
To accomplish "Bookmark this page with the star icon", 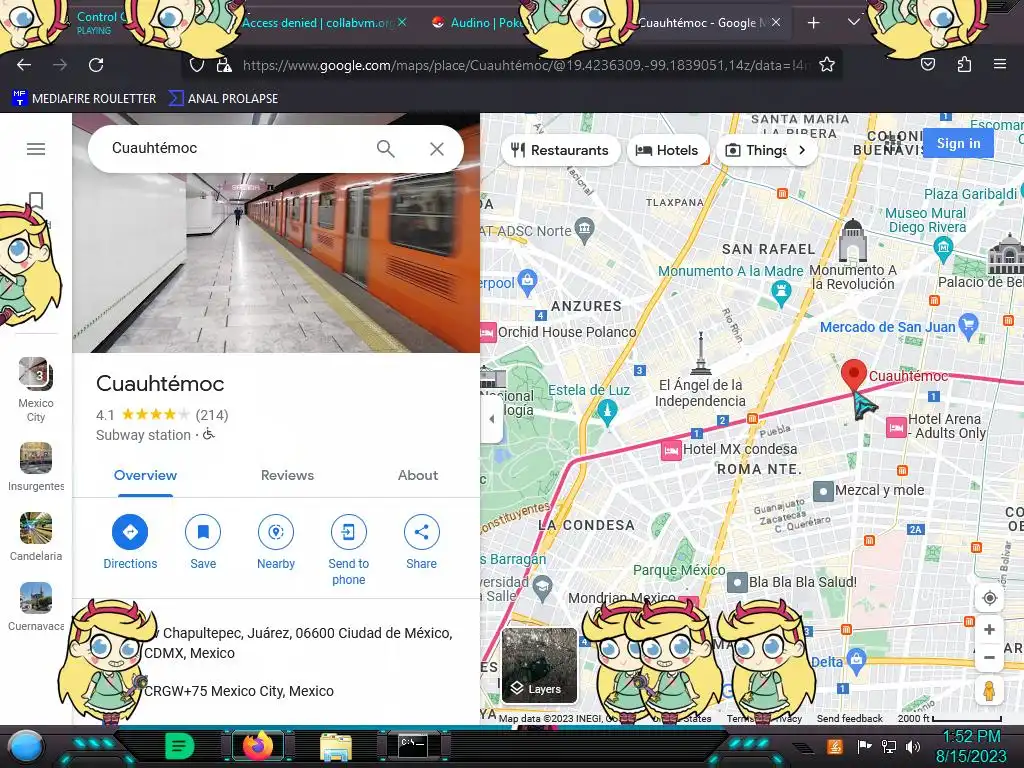I will point(827,65).
